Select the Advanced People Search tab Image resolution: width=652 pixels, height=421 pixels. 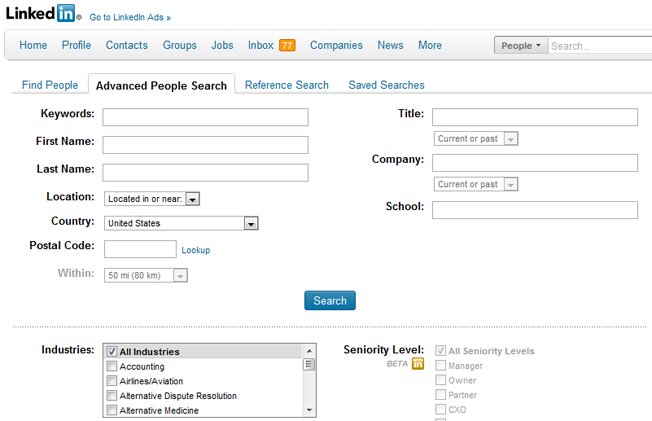[161, 85]
